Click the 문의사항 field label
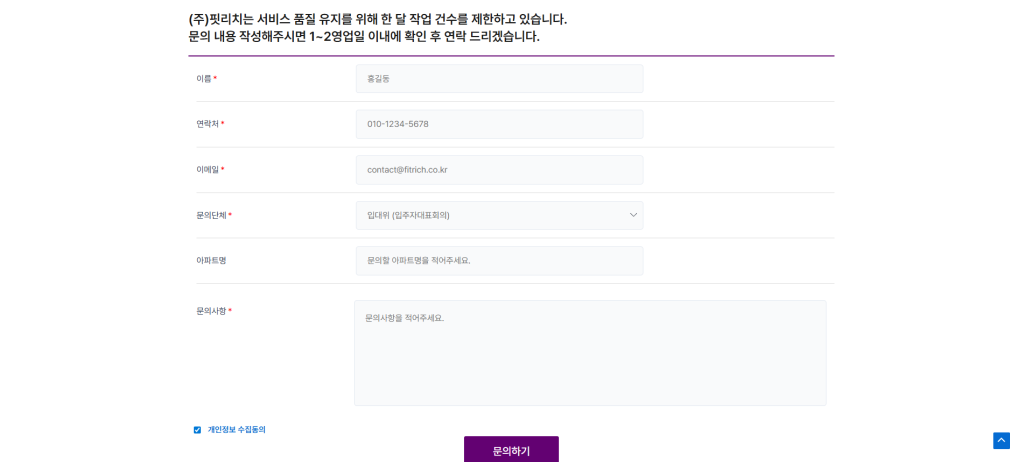The width and height of the screenshot is (1024, 462). pos(211,311)
